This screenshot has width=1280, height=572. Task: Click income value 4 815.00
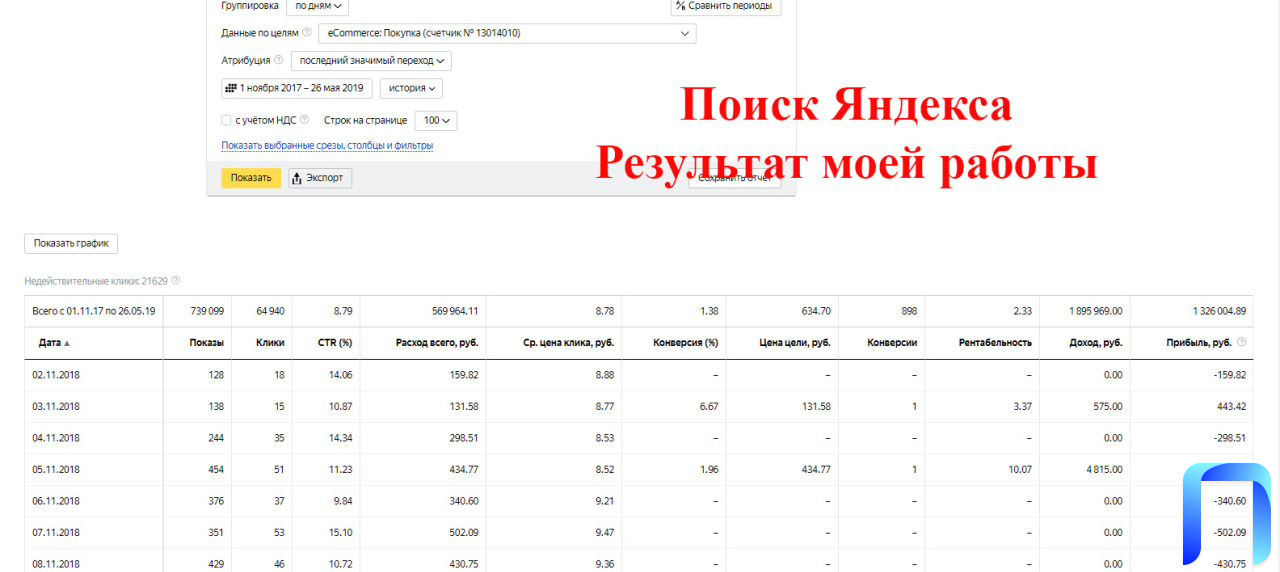click(1102, 469)
